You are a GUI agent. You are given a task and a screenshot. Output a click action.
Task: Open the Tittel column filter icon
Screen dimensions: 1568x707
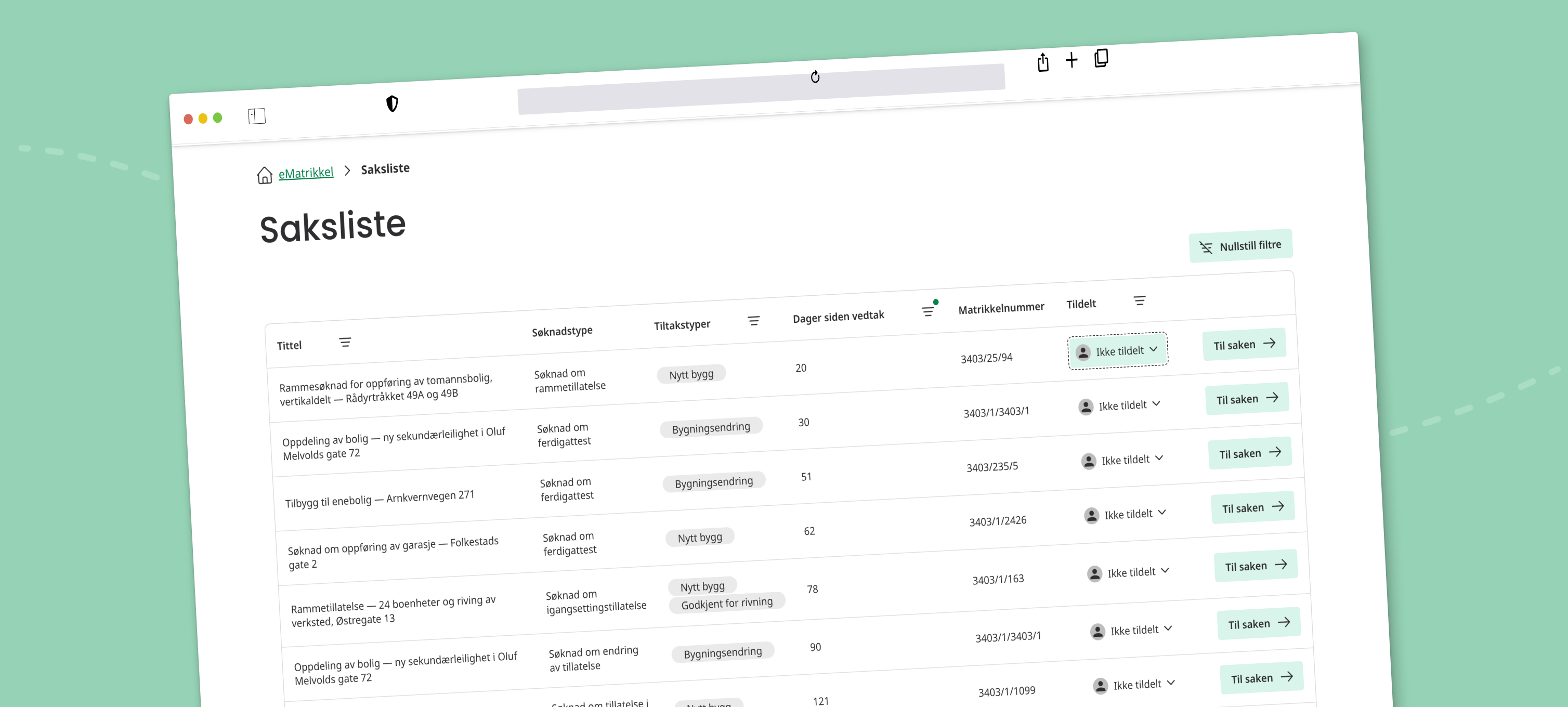pos(345,343)
